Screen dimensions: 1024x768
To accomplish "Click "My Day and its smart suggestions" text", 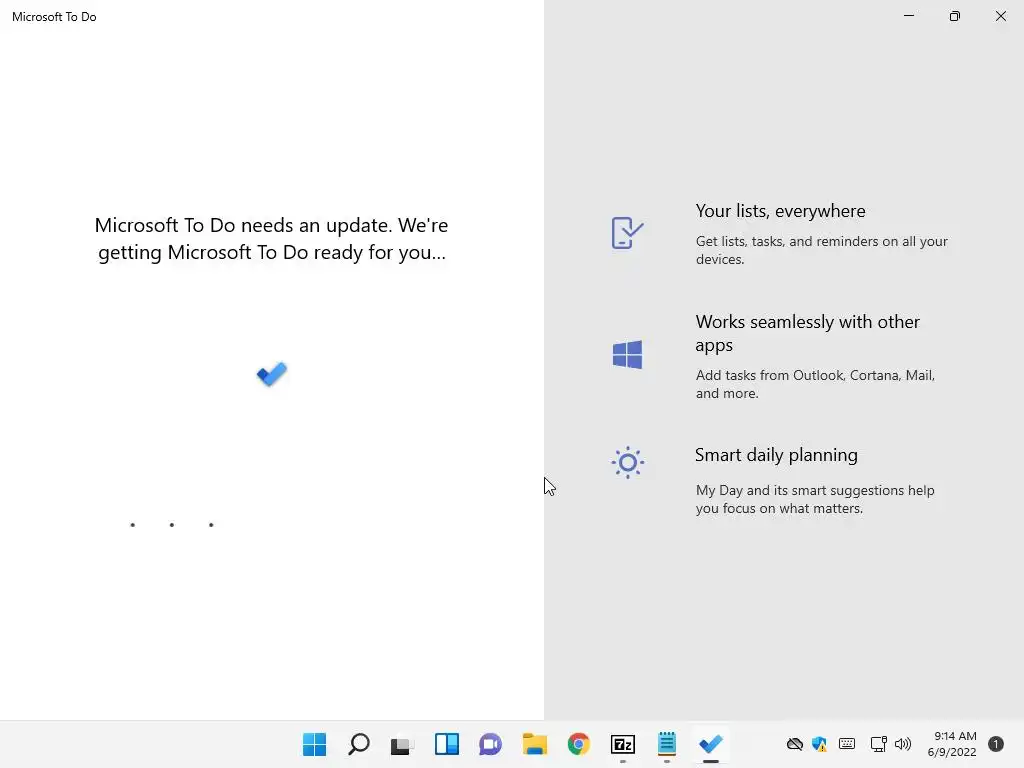I will [815, 499].
